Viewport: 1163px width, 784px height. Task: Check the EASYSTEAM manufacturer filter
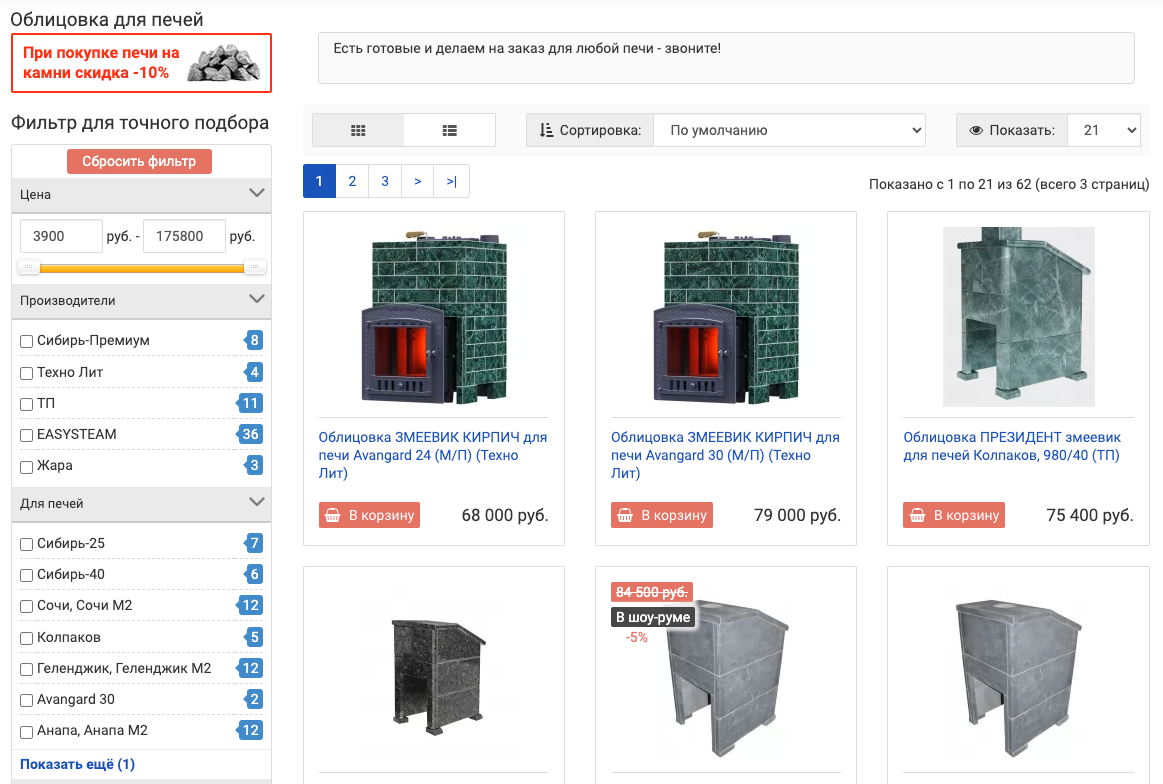(x=27, y=436)
